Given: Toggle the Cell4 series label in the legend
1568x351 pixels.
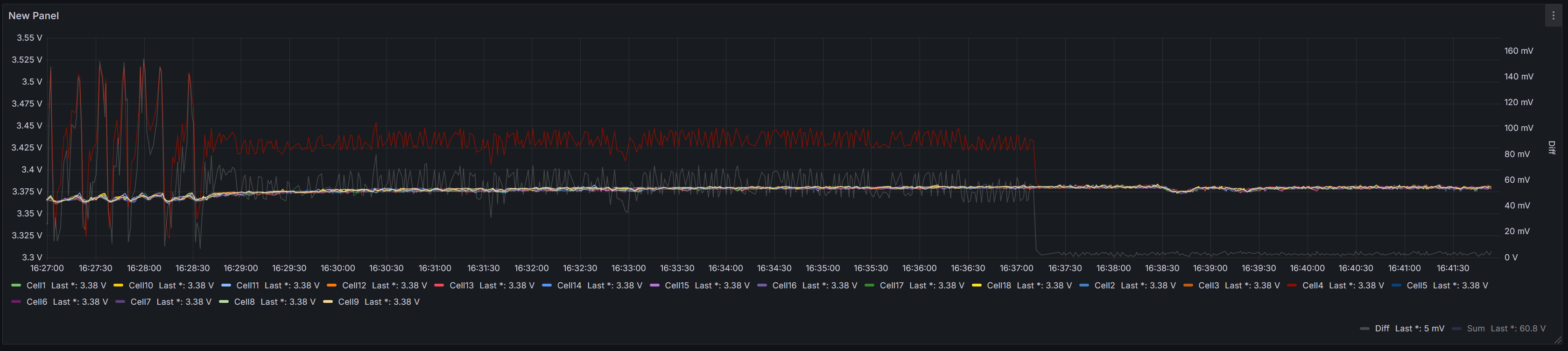Looking at the screenshot, I should click(1312, 285).
